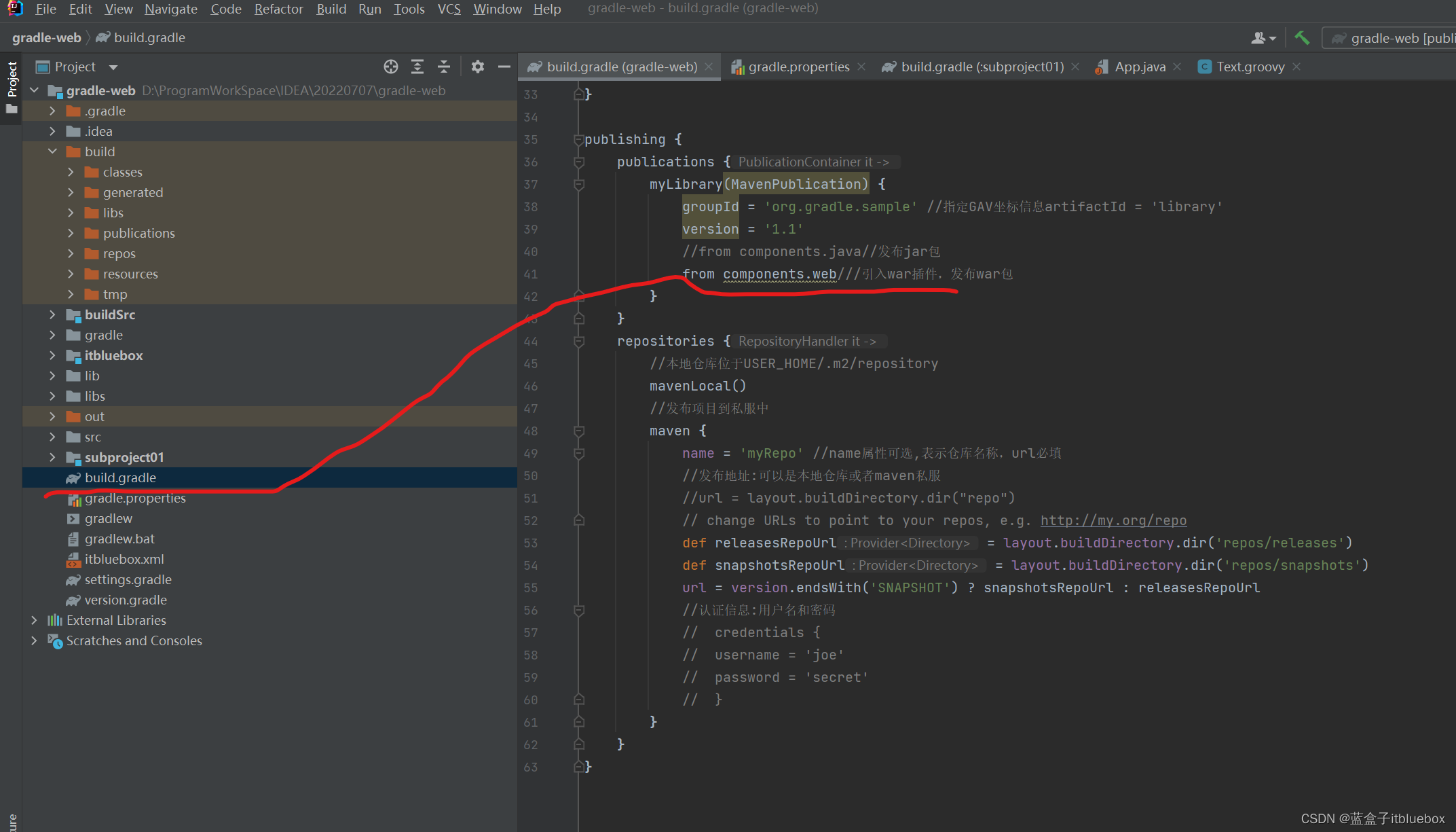
Task: Open the http://my.org/repo link in code
Action: tap(1113, 520)
